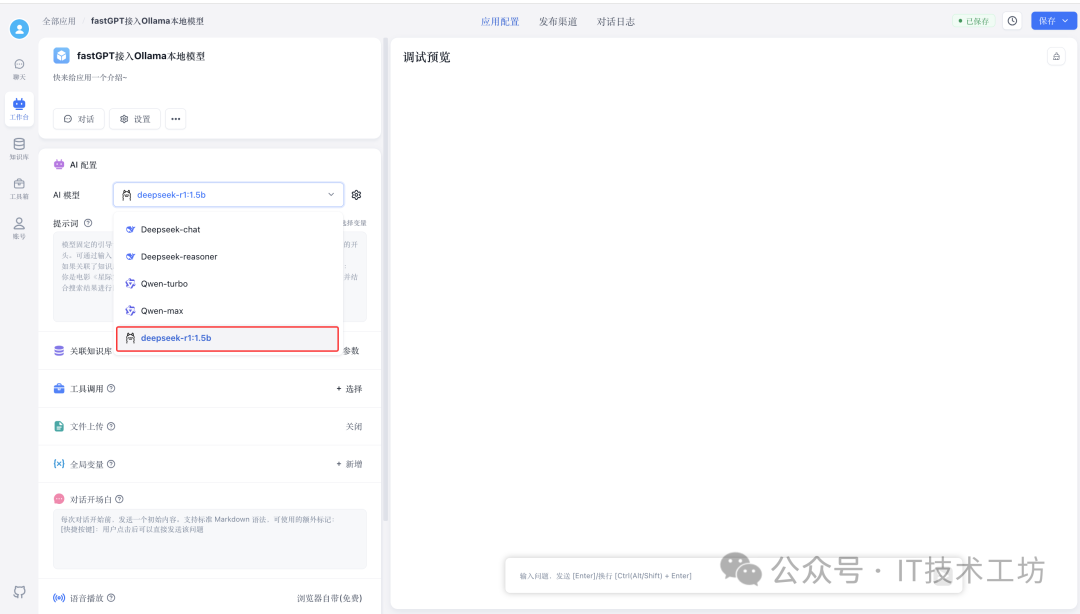Select Deepseek-chat from model list
The image size is (1080, 614).
228,229
